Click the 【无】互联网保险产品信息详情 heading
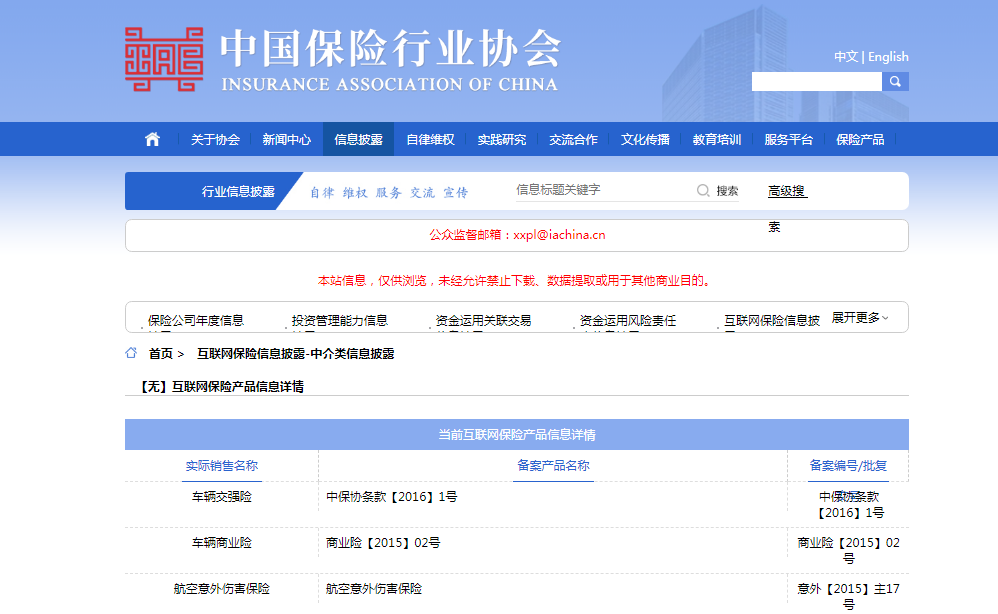 [221, 387]
